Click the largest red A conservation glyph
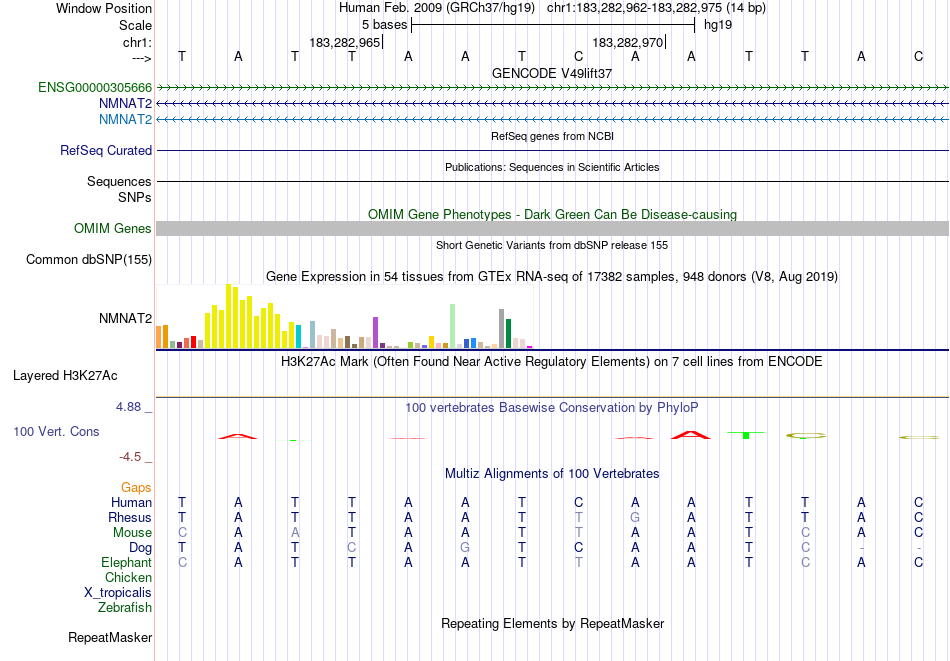The image size is (950, 661). tap(691, 434)
